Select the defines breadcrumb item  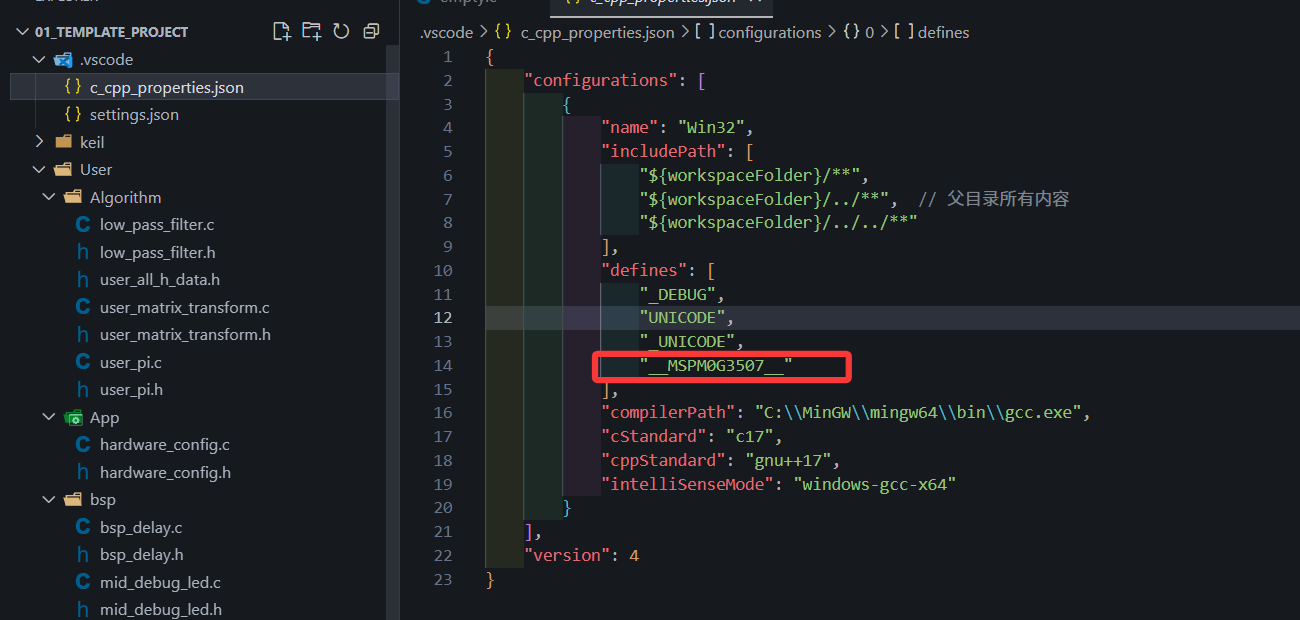click(x=943, y=32)
